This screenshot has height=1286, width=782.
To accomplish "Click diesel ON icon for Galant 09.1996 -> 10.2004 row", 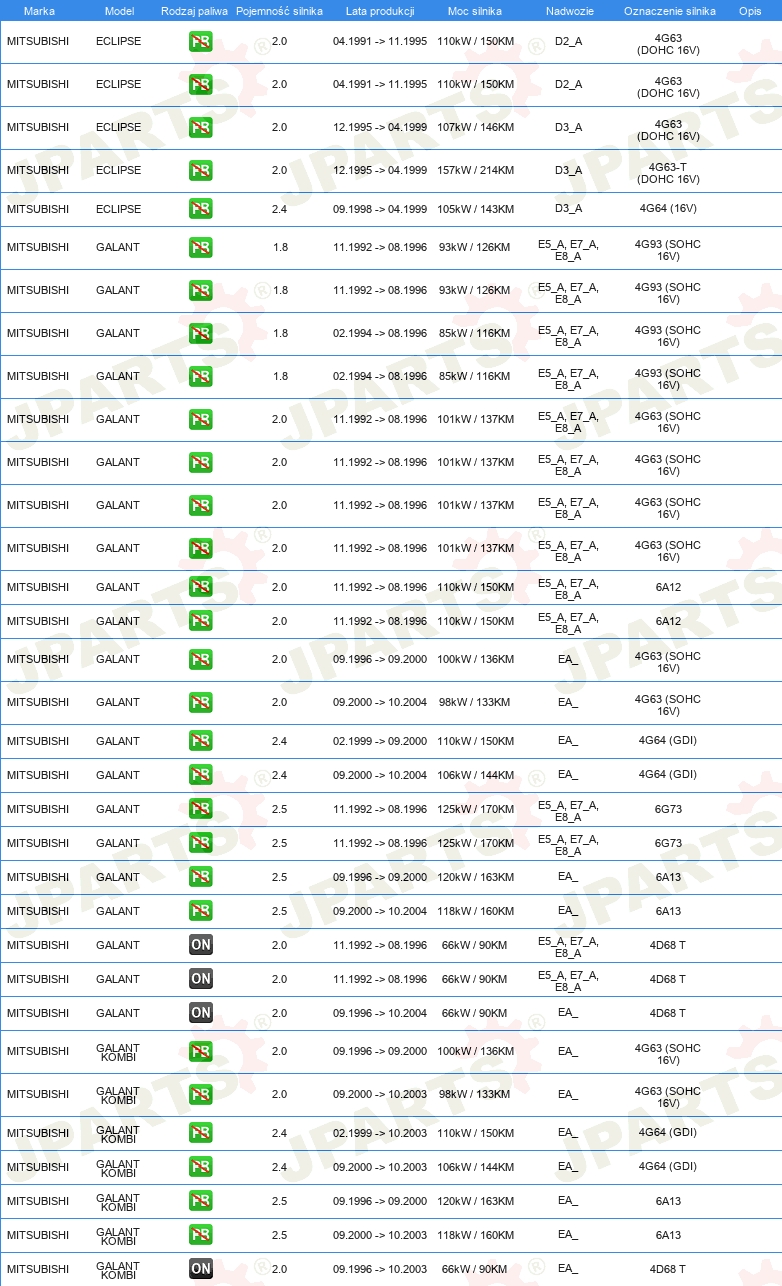I will (x=201, y=1013).
